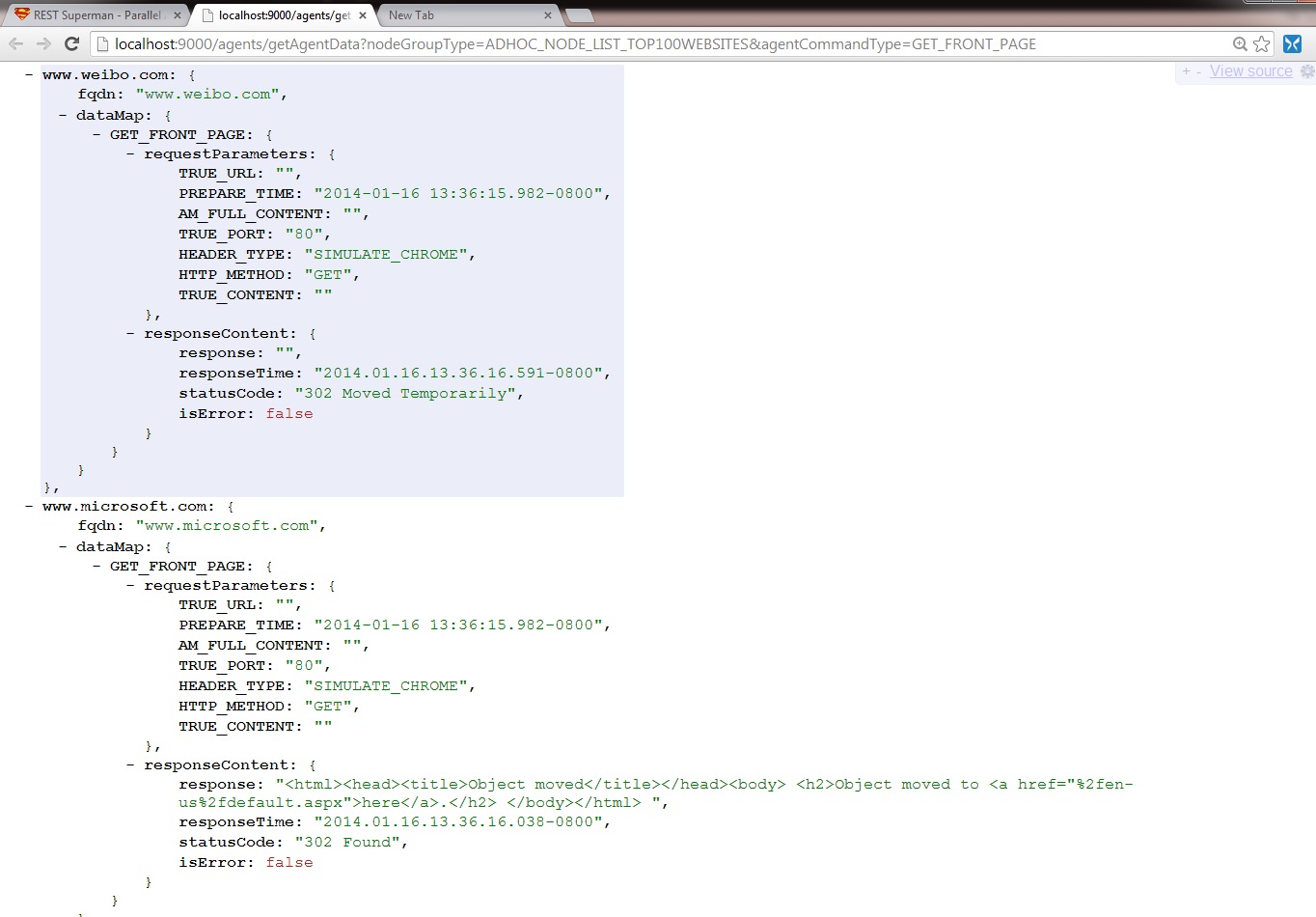Click microsoft statusCode "302 Found"
This screenshot has height=917, width=1316.
(347, 842)
